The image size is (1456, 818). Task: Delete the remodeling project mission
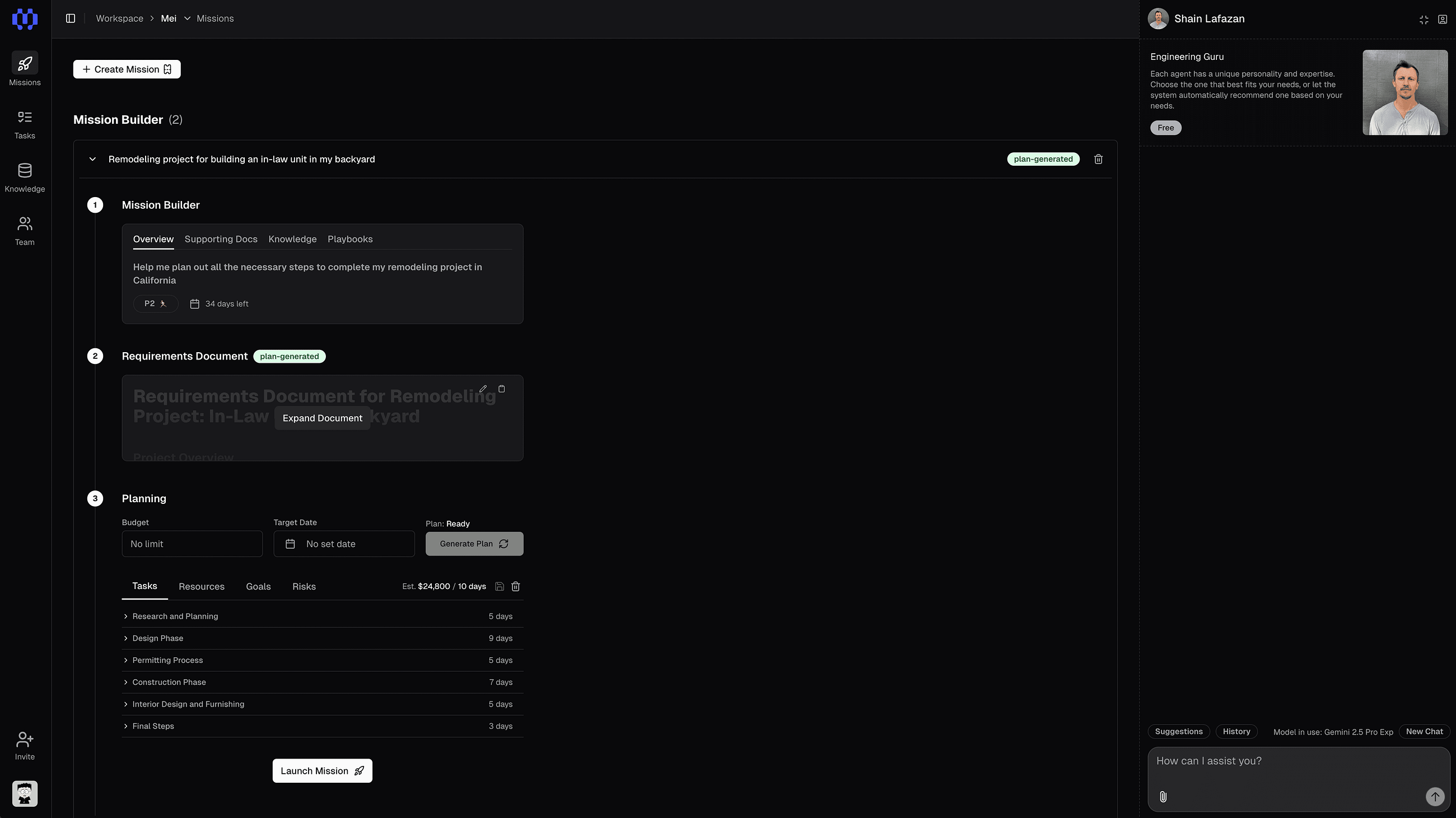1098,160
